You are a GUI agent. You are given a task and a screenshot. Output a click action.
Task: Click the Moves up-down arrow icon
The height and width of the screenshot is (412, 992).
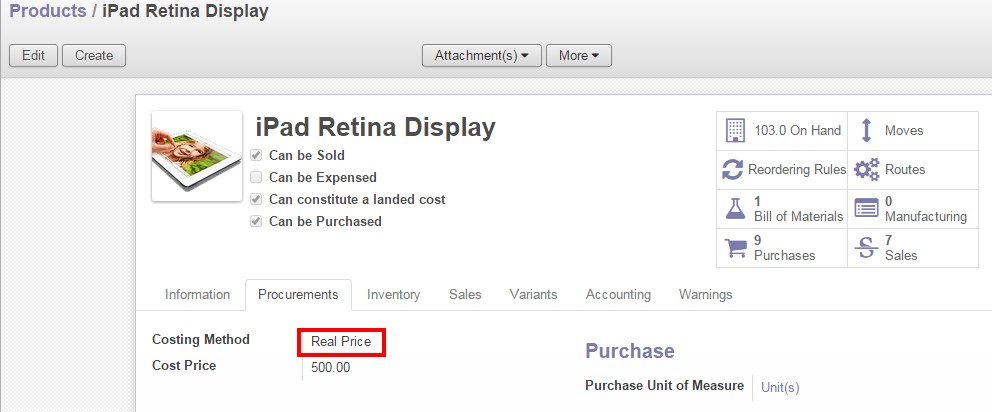click(867, 130)
